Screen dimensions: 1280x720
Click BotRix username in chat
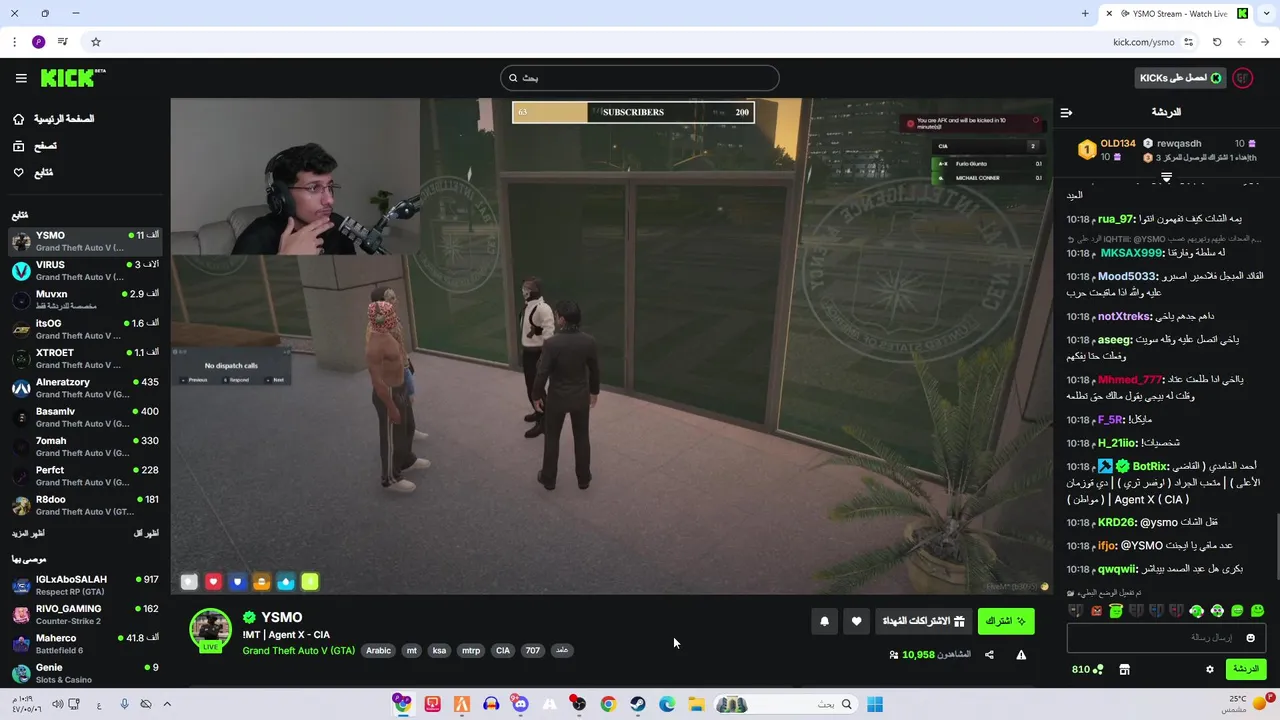pos(1151,466)
